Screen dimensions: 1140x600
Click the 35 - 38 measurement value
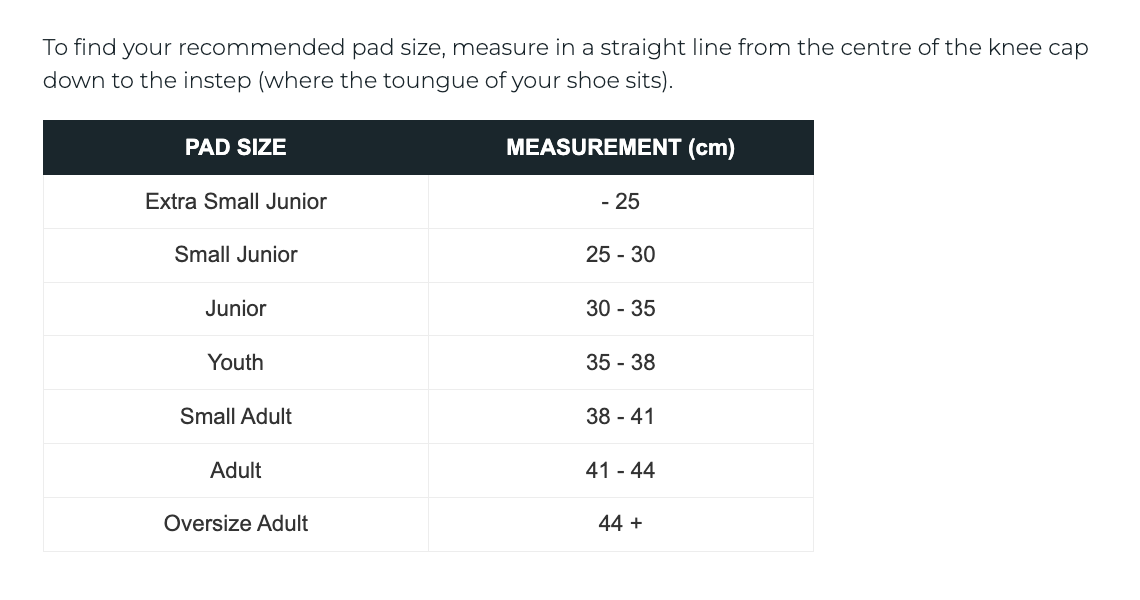tap(620, 363)
